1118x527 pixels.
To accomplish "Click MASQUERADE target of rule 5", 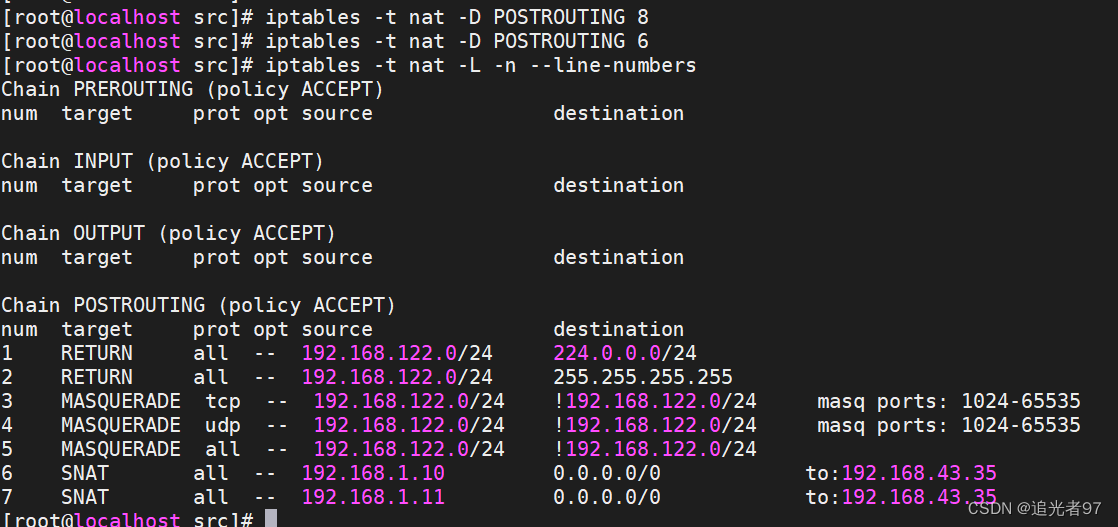I will pyautogui.click(x=120, y=449).
